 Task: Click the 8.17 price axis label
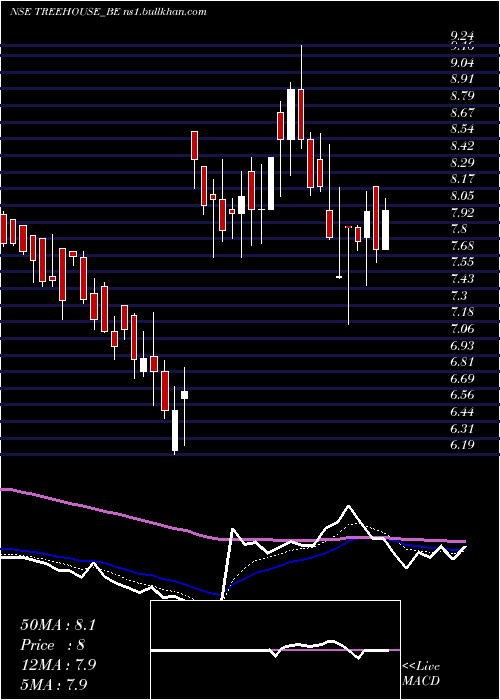[x=462, y=179]
